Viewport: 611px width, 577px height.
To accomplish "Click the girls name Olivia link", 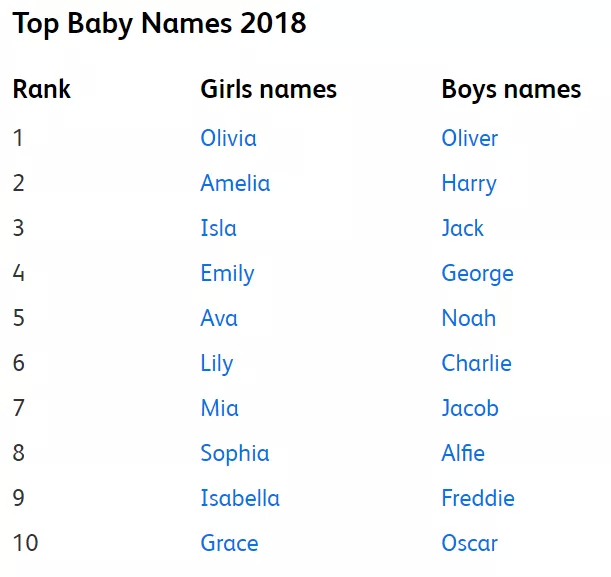I will pos(228,139).
